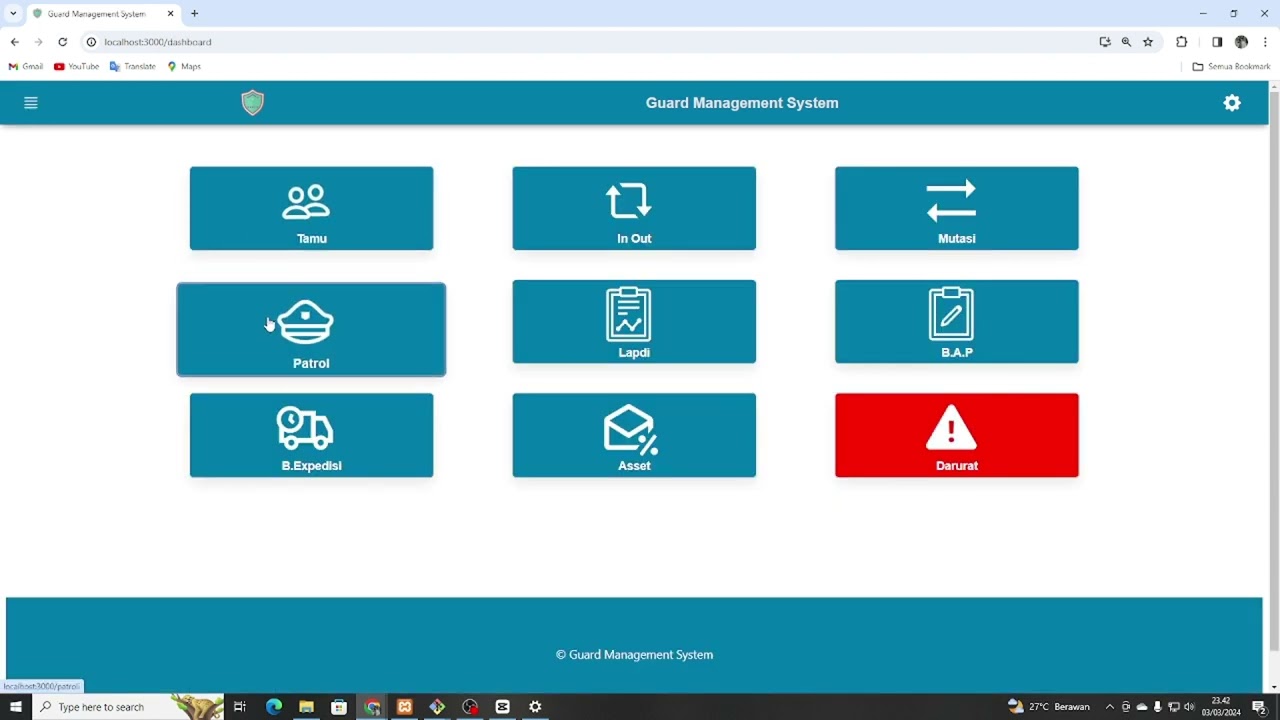Click the zoom magnifier icon in address bar
The height and width of the screenshot is (720, 1280).
[1126, 42]
